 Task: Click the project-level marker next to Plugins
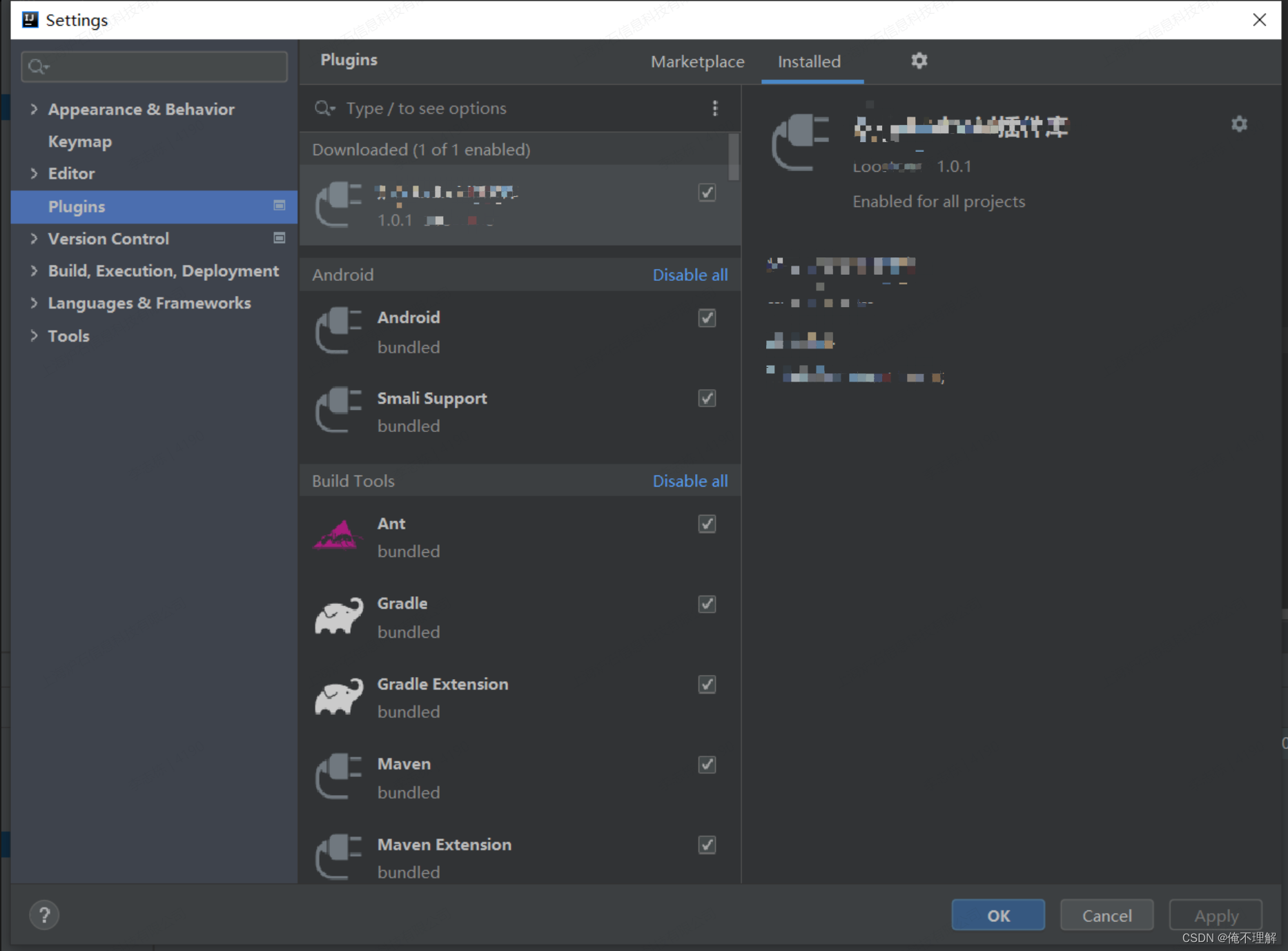click(280, 206)
